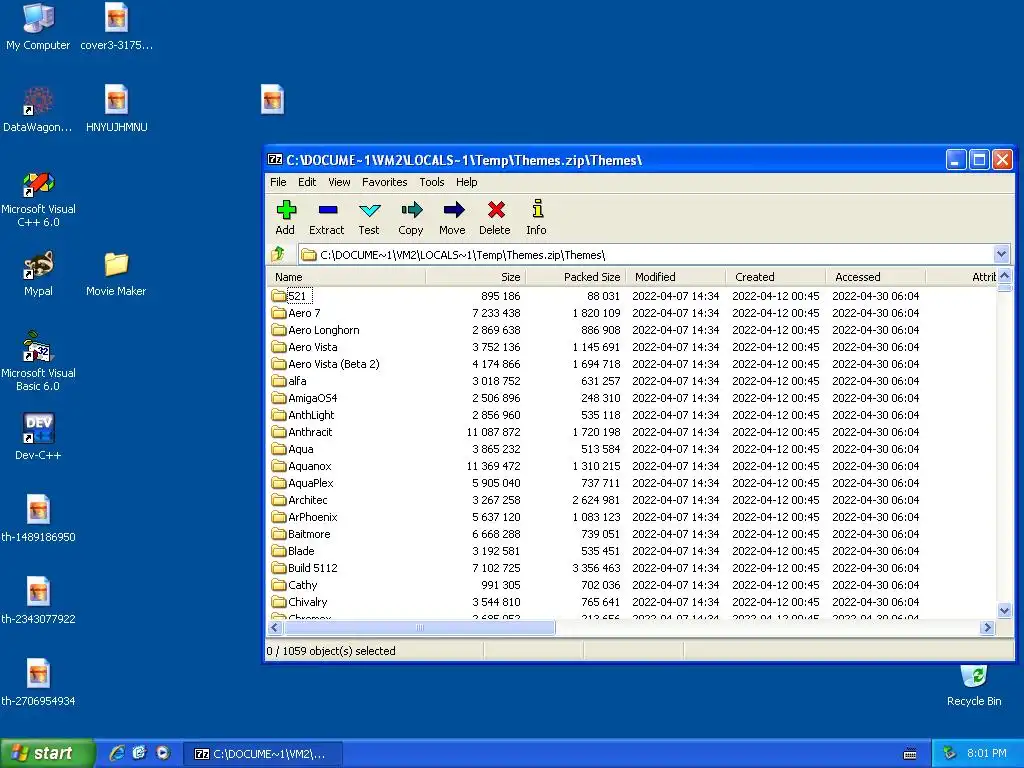Select the Aero 7 folder
The image size is (1024, 768).
coord(304,313)
